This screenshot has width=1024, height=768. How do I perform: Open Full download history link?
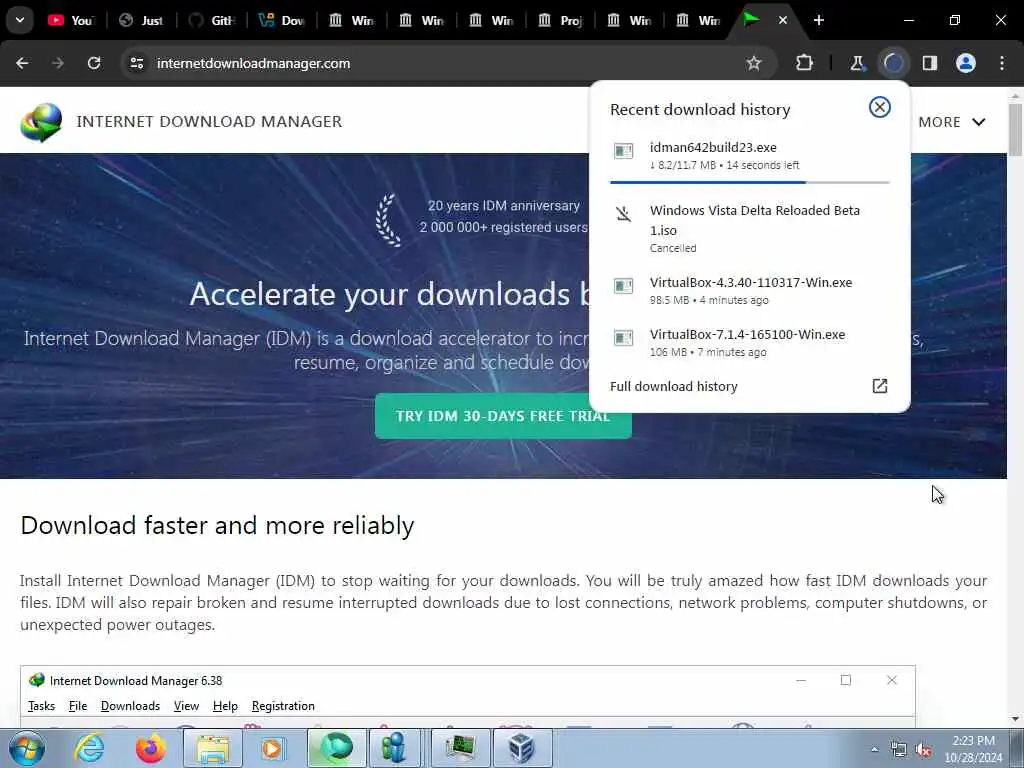674,387
